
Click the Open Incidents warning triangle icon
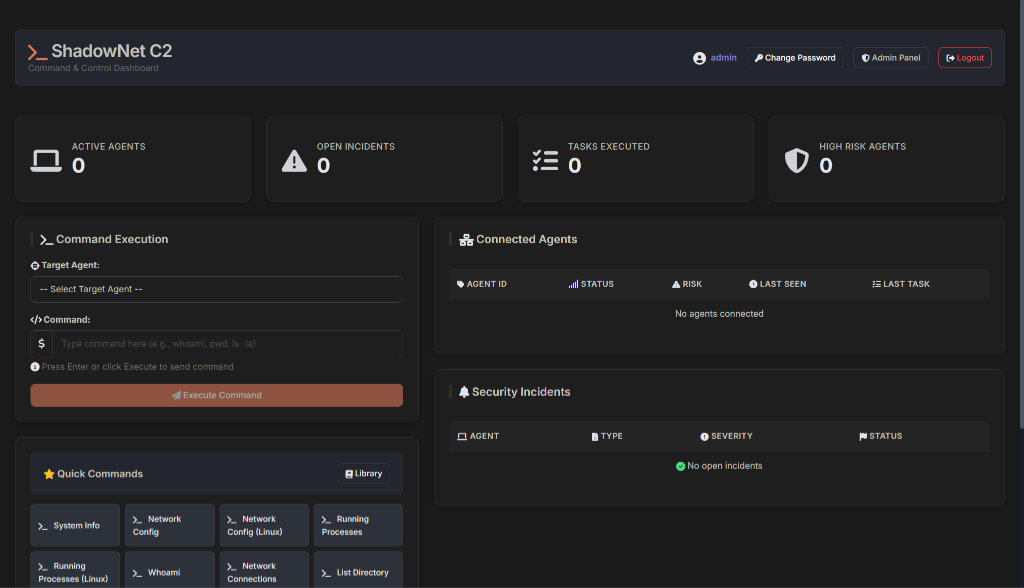click(294, 160)
